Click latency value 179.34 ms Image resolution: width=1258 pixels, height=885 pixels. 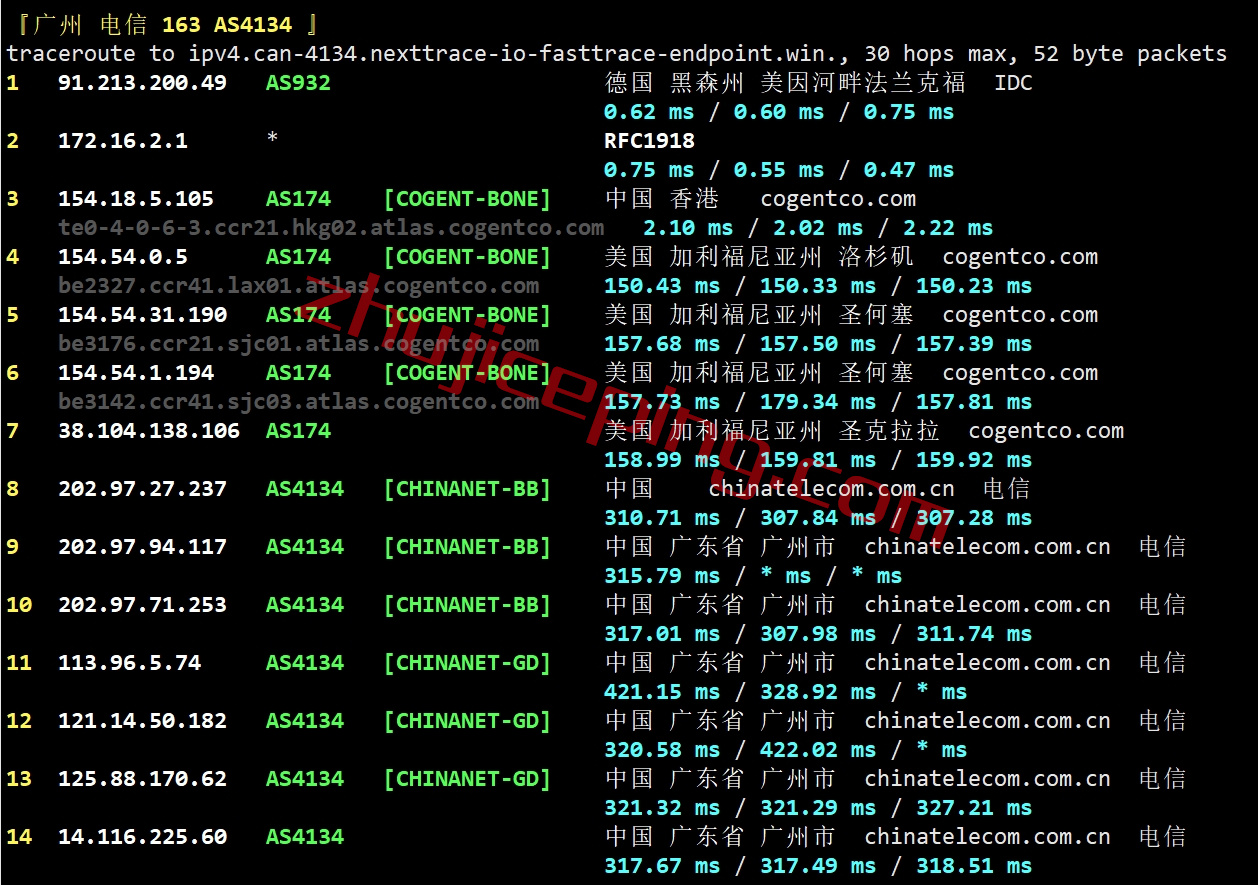pyautogui.click(x=818, y=402)
